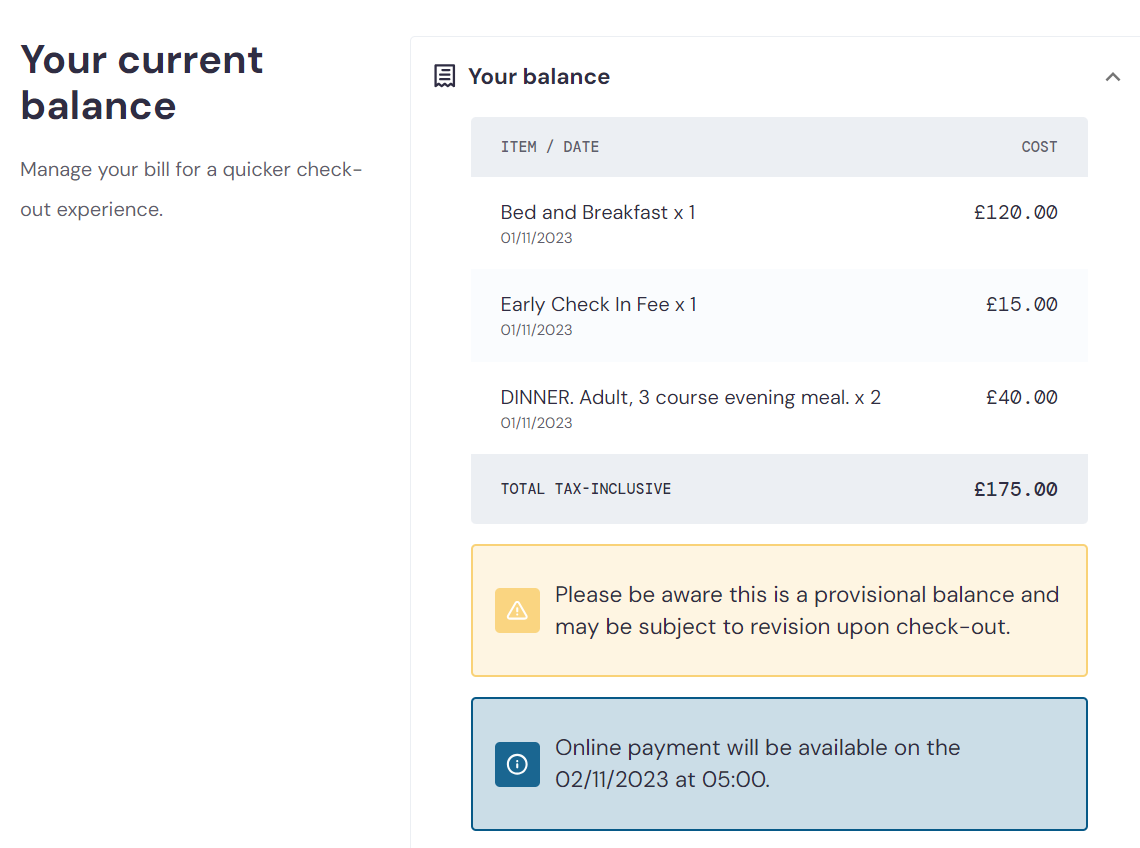This screenshot has width=1140, height=848.
Task: Click the yellow warning triangle icon
Action: click(x=517, y=610)
